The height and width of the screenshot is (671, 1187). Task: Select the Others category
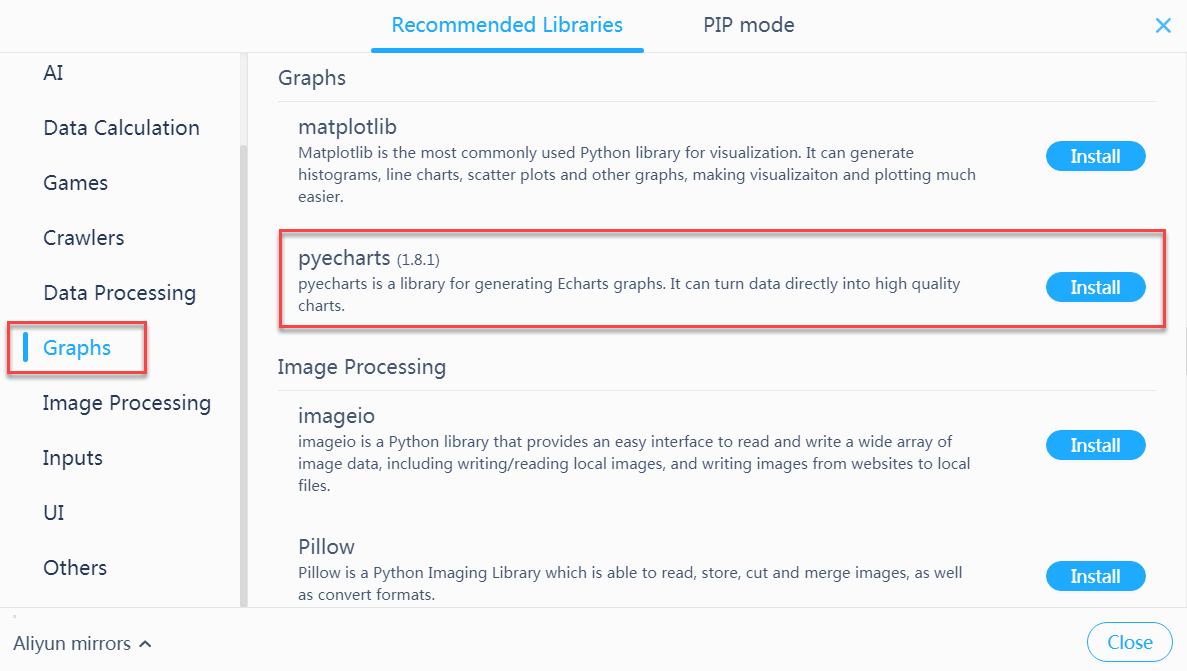[x=75, y=568]
